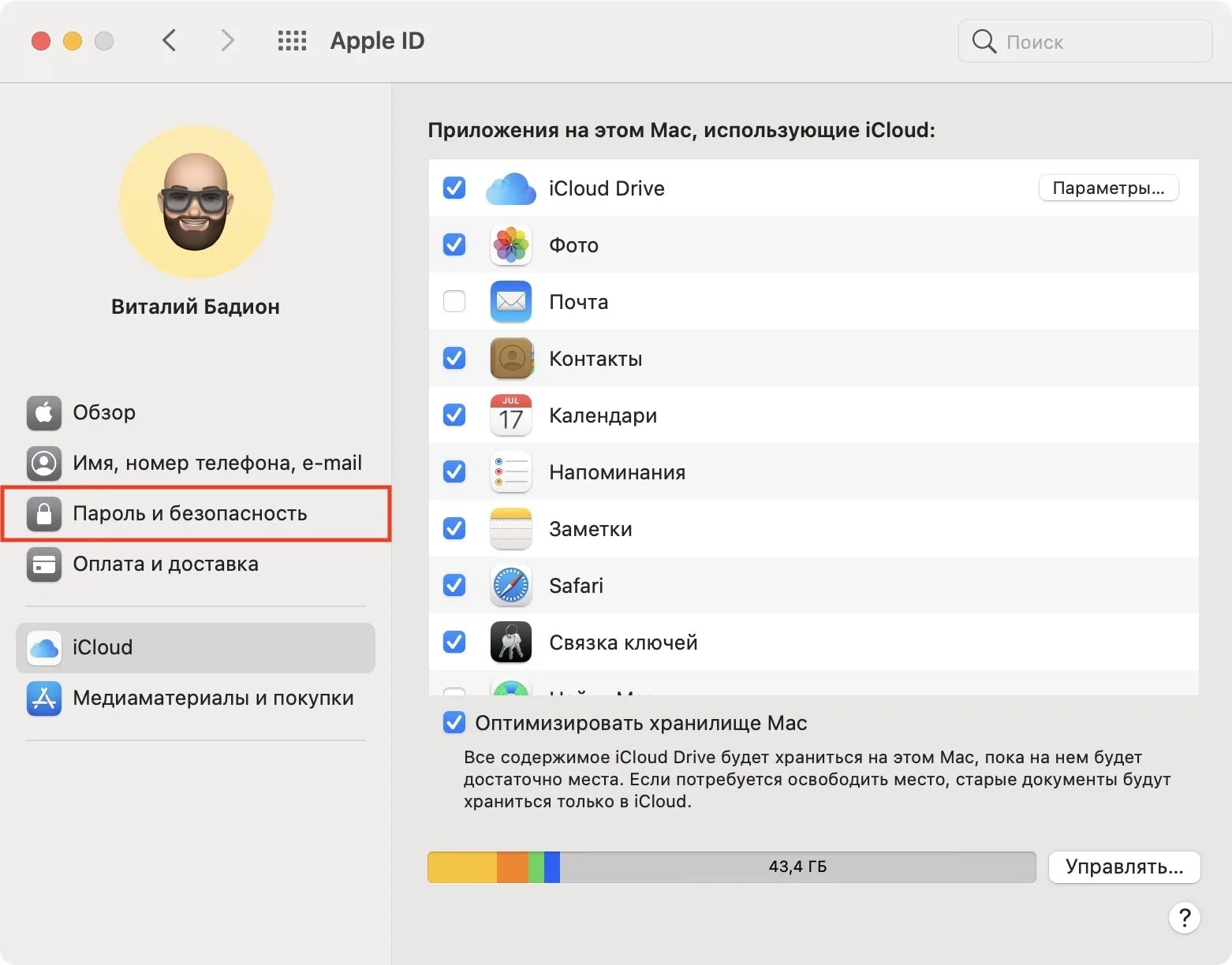Click the Memoji profile avatar

[x=196, y=202]
